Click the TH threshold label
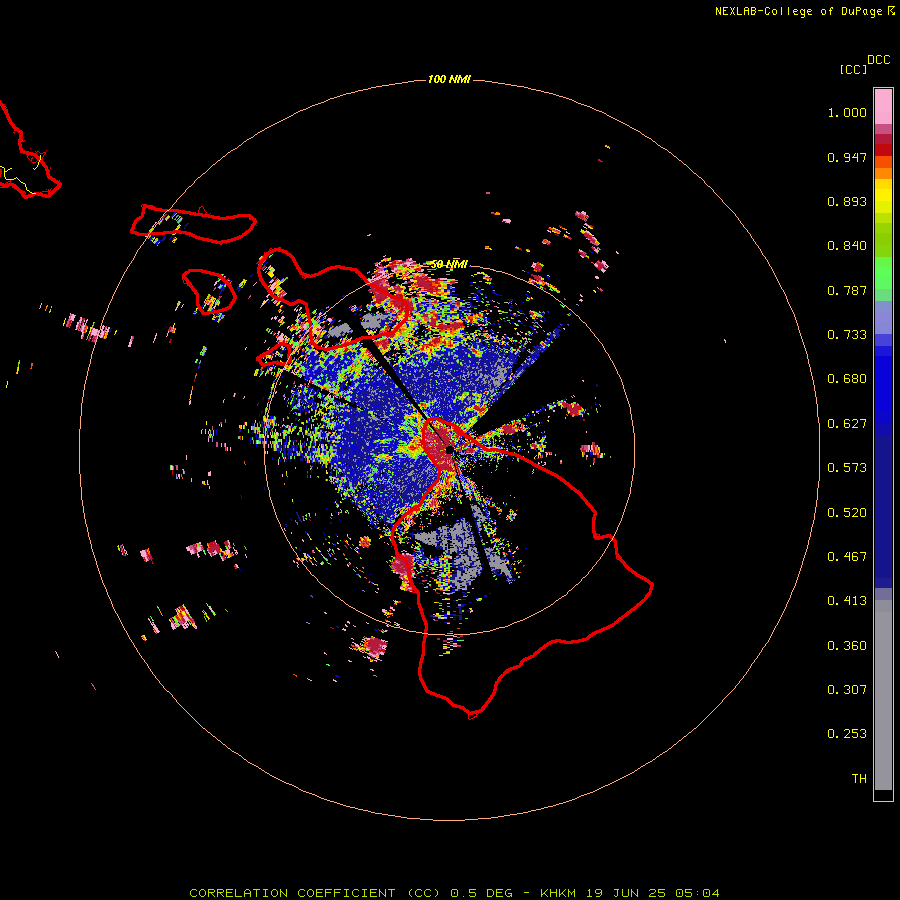900x900 pixels. coord(859,779)
